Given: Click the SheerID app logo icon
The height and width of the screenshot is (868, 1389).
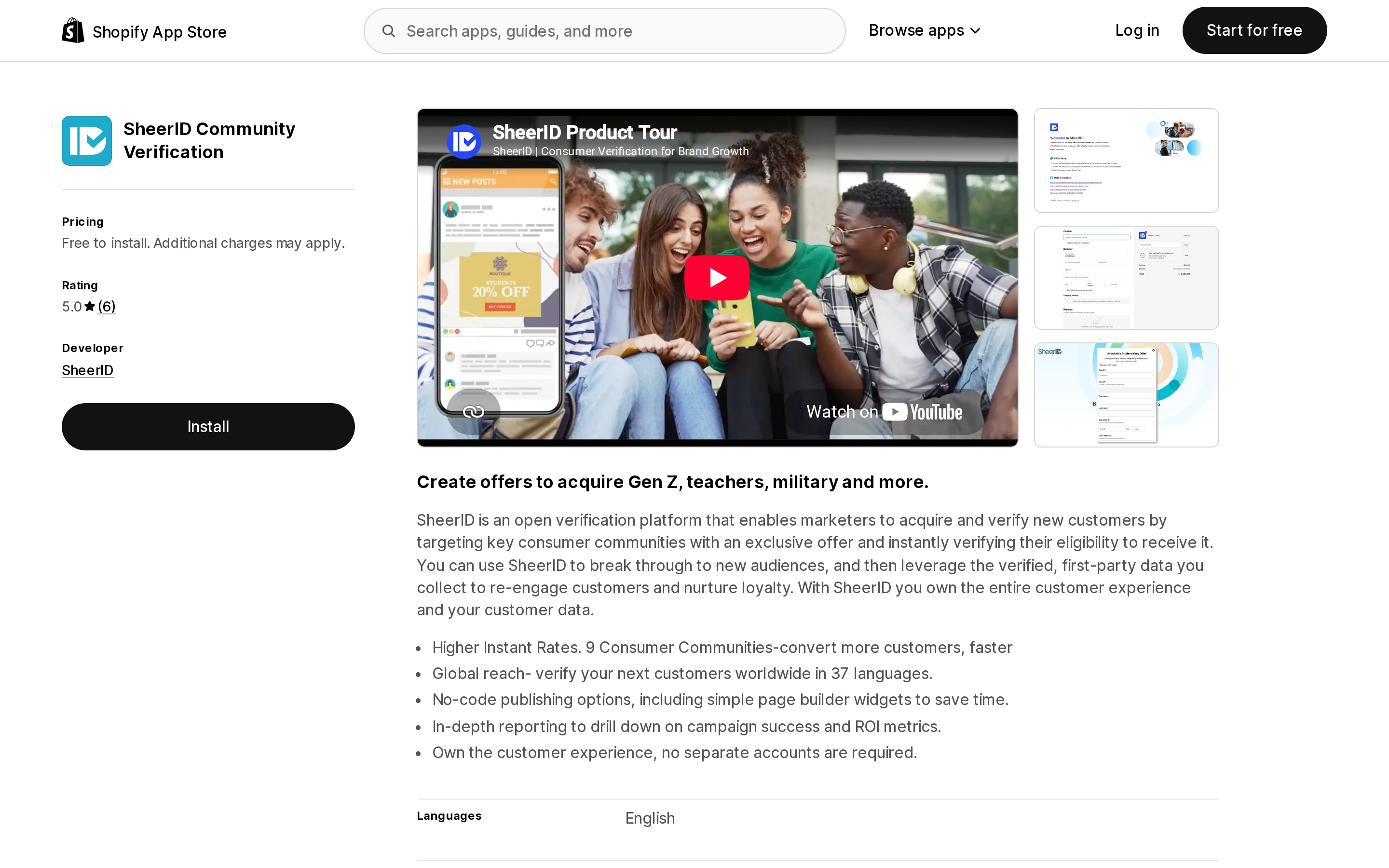Looking at the screenshot, I should pyautogui.click(x=87, y=141).
